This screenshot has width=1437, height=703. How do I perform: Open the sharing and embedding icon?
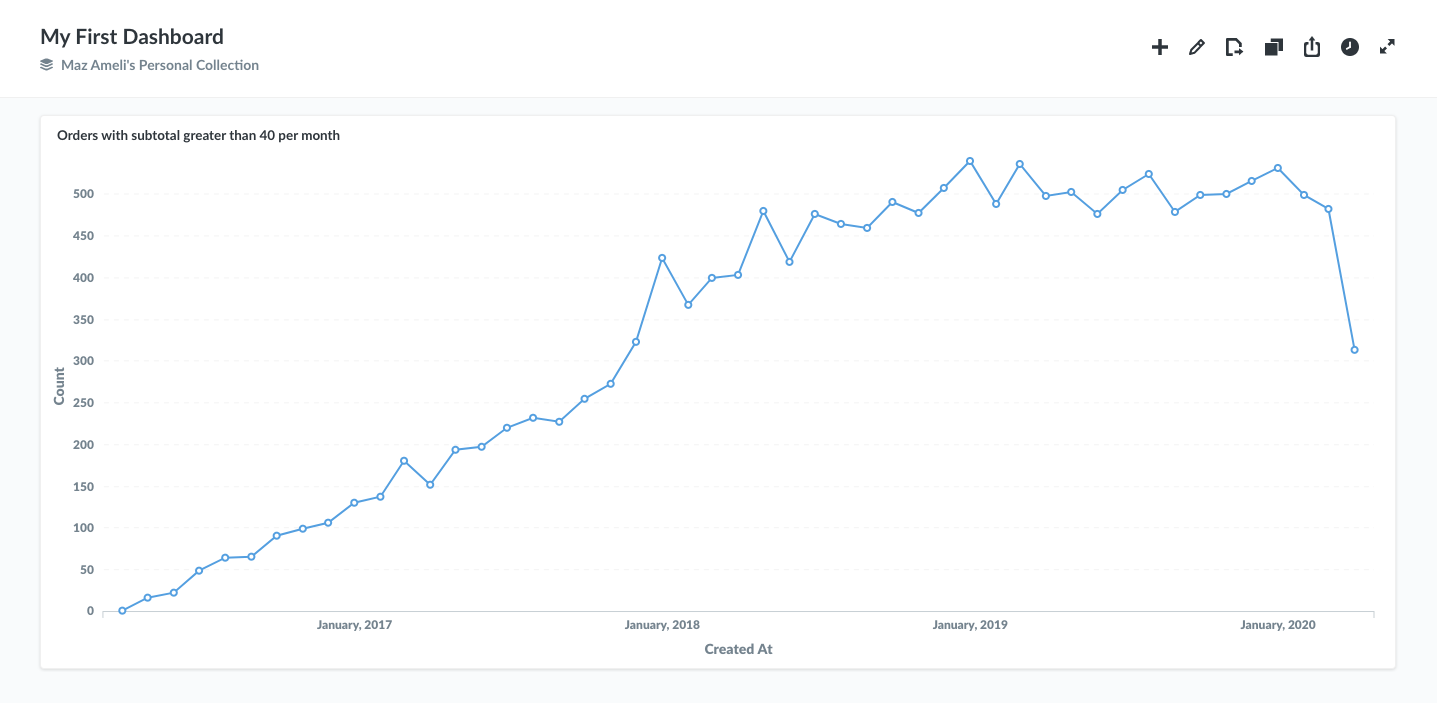pos(1312,47)
